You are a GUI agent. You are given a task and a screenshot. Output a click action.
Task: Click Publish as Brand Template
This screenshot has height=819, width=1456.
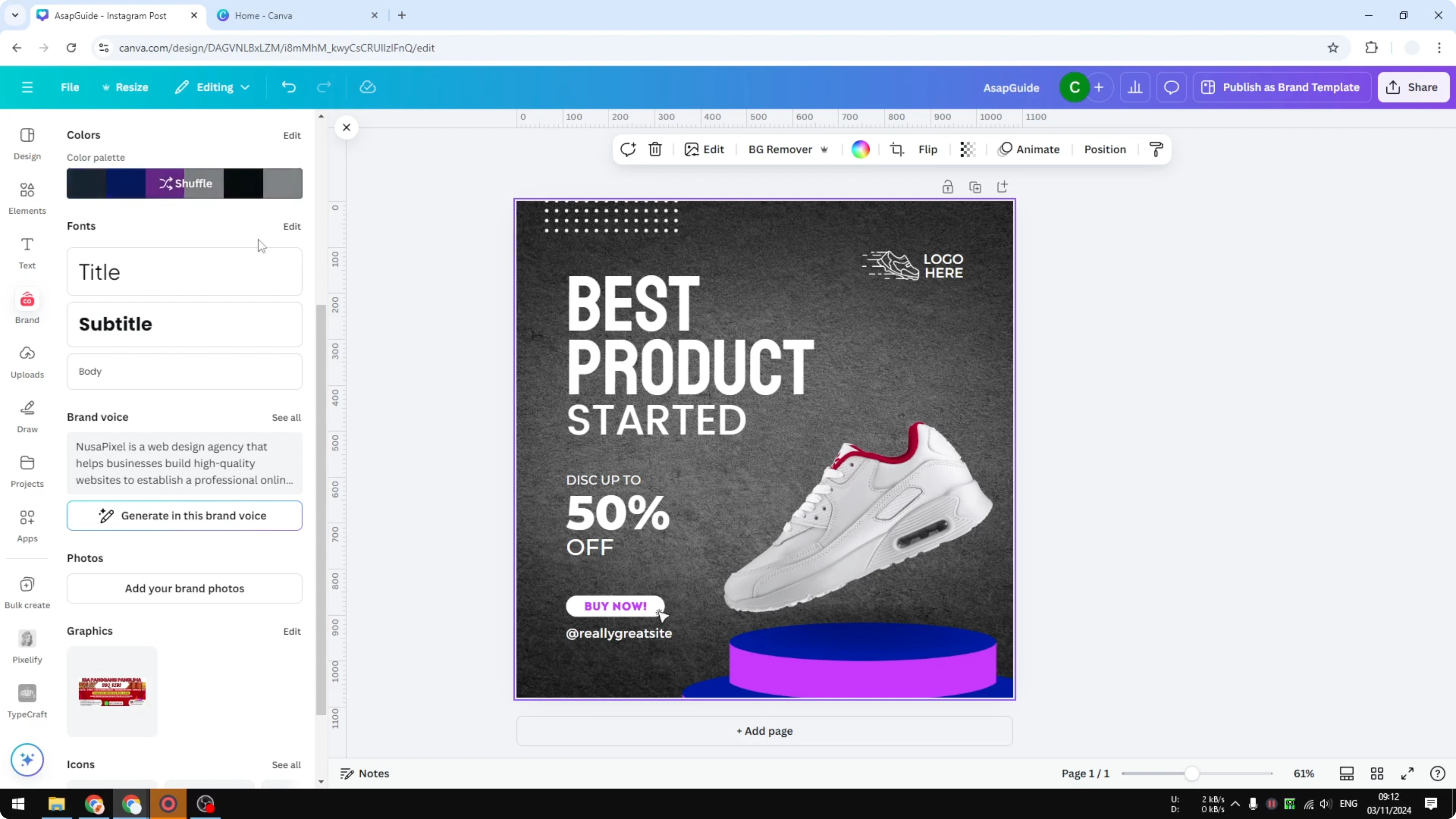(x=1282, y=87)
